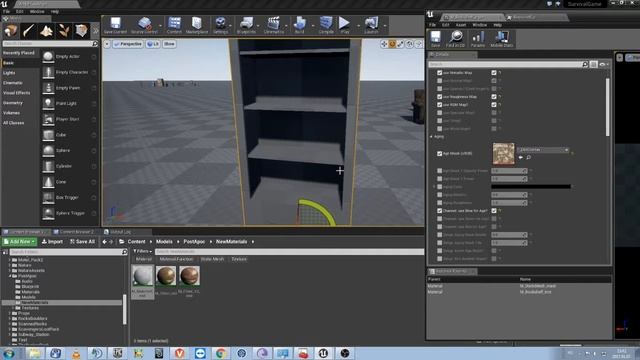Open the Filters dropdown in content browser
640x360 pixels.
point(142,251)
